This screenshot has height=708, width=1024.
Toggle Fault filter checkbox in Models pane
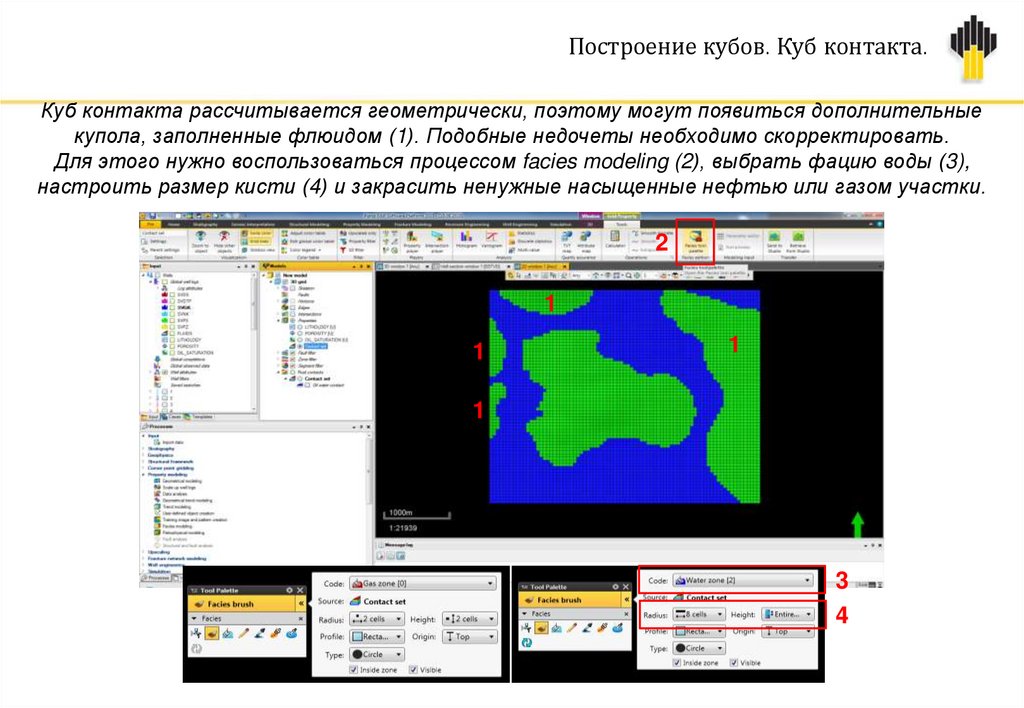pos(293,353)
